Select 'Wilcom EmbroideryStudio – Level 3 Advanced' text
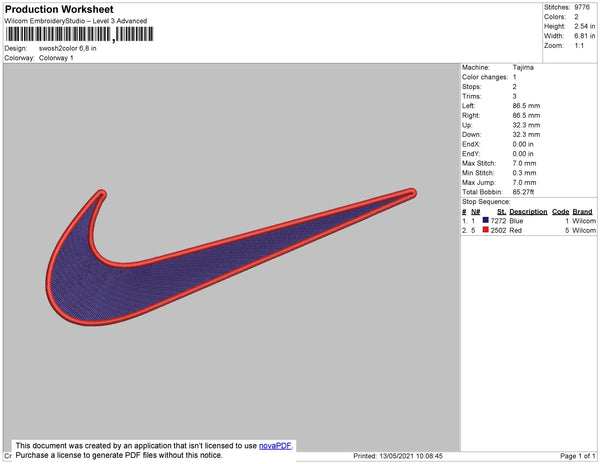The image size is (600, 464). (76, 21)
